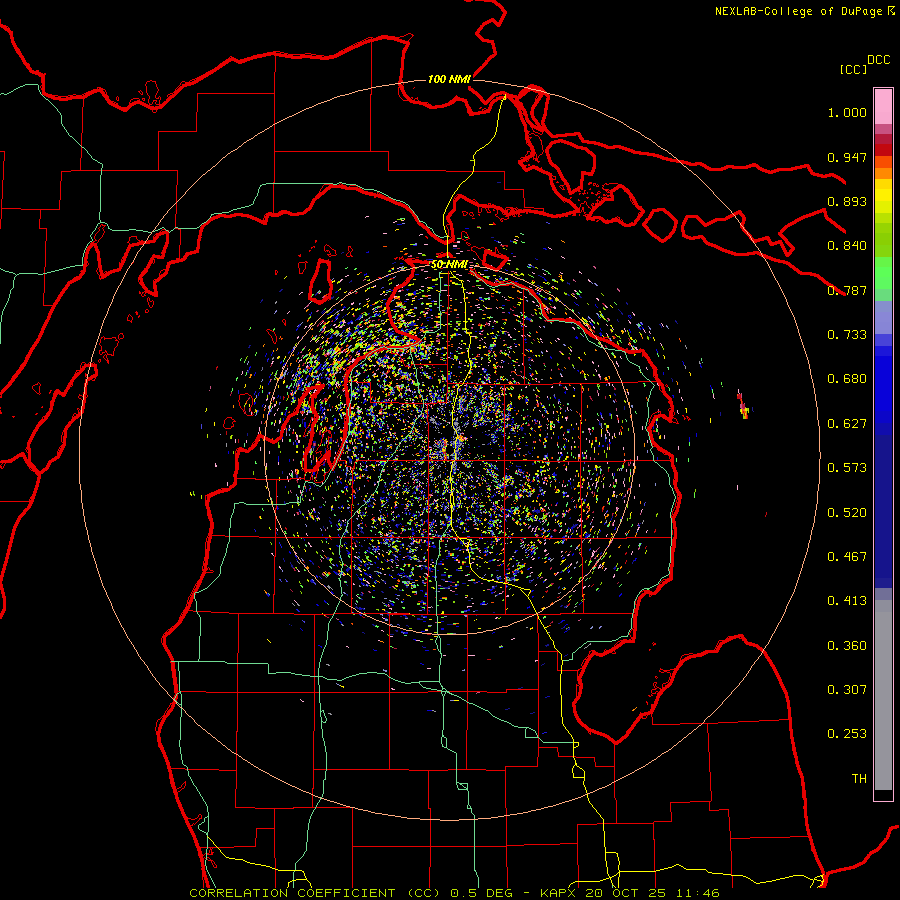Select the 0.680 scale value
This screenshot has width=900, height=900.
(x=847, y=379)
